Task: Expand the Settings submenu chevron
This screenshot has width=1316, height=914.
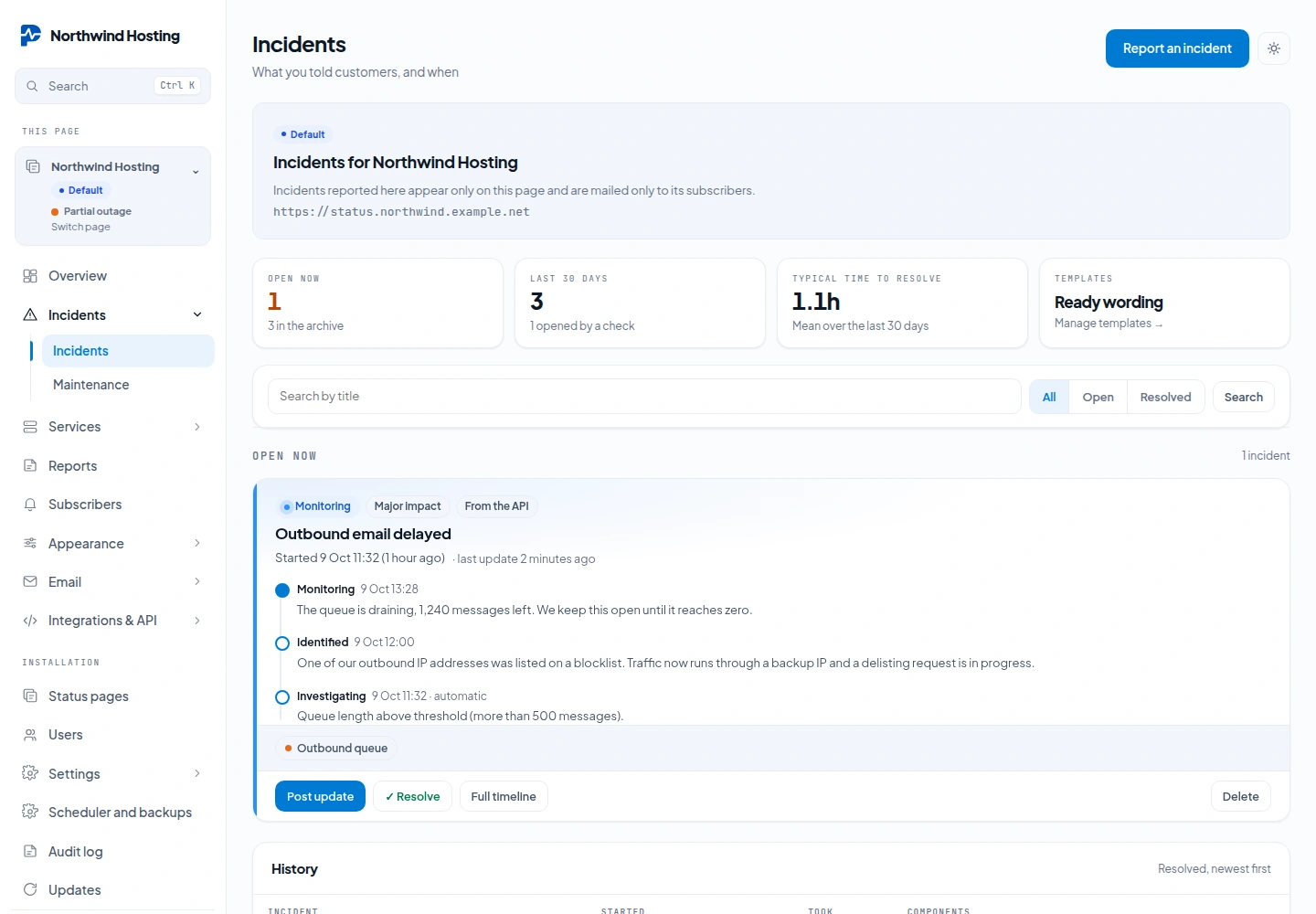Action: (197, 773)
